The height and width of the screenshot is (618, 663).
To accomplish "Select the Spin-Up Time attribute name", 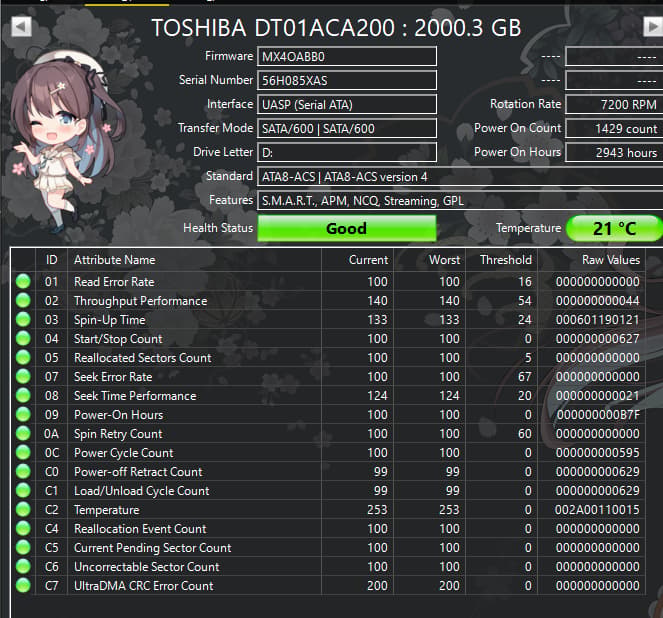I will pos(110,320).
